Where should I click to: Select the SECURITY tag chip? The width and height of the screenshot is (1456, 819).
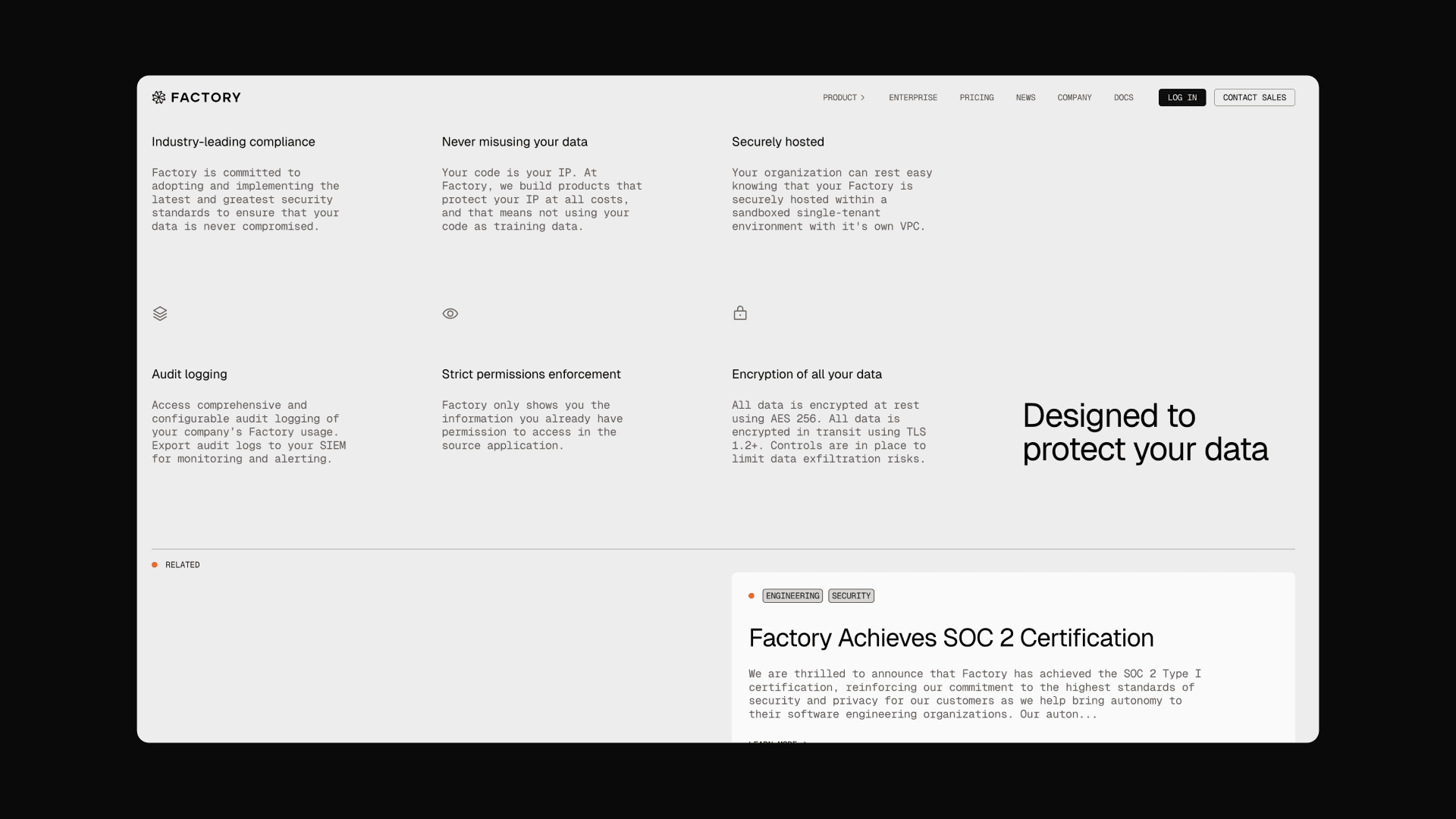tap(851, 596)
